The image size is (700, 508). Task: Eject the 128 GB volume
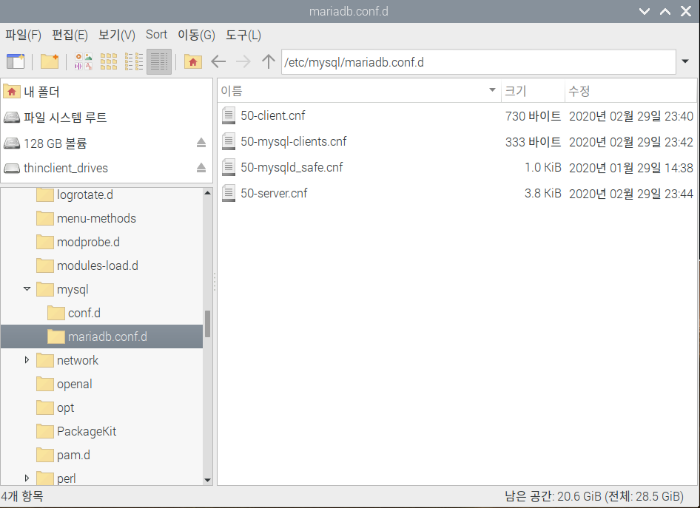[x=201, y=143]
